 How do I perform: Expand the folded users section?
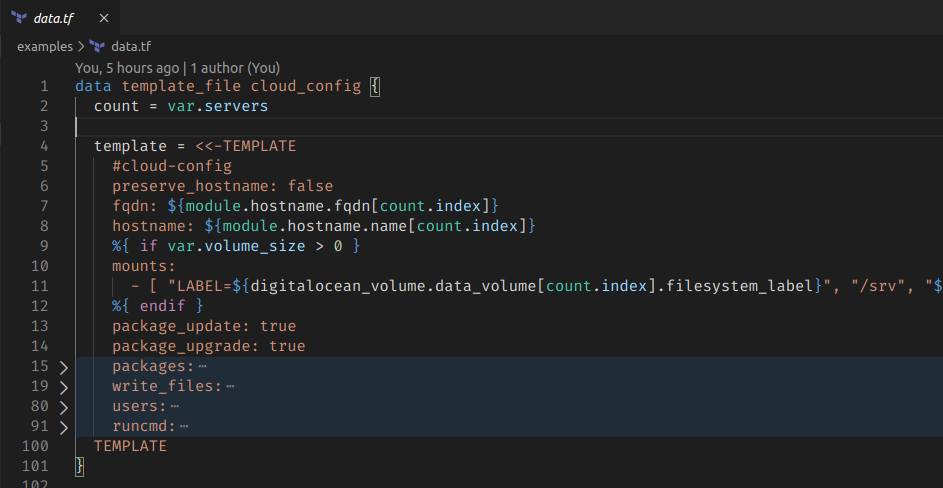tap(64, 407)
